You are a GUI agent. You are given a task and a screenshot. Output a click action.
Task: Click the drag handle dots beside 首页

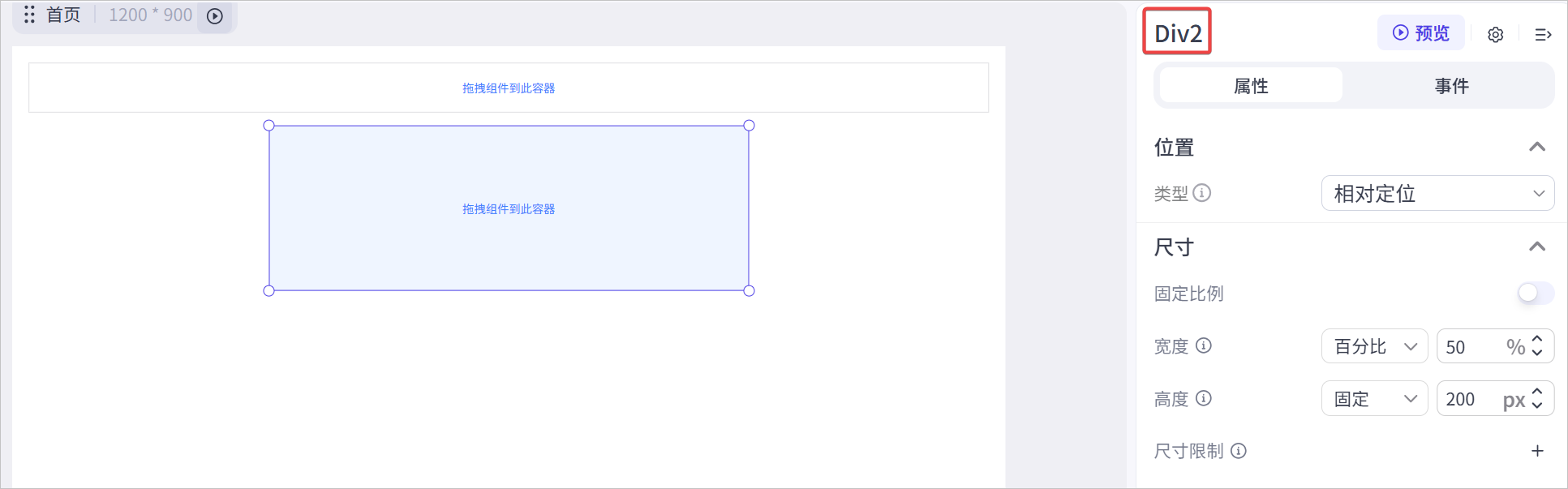(x=29, y=15)
